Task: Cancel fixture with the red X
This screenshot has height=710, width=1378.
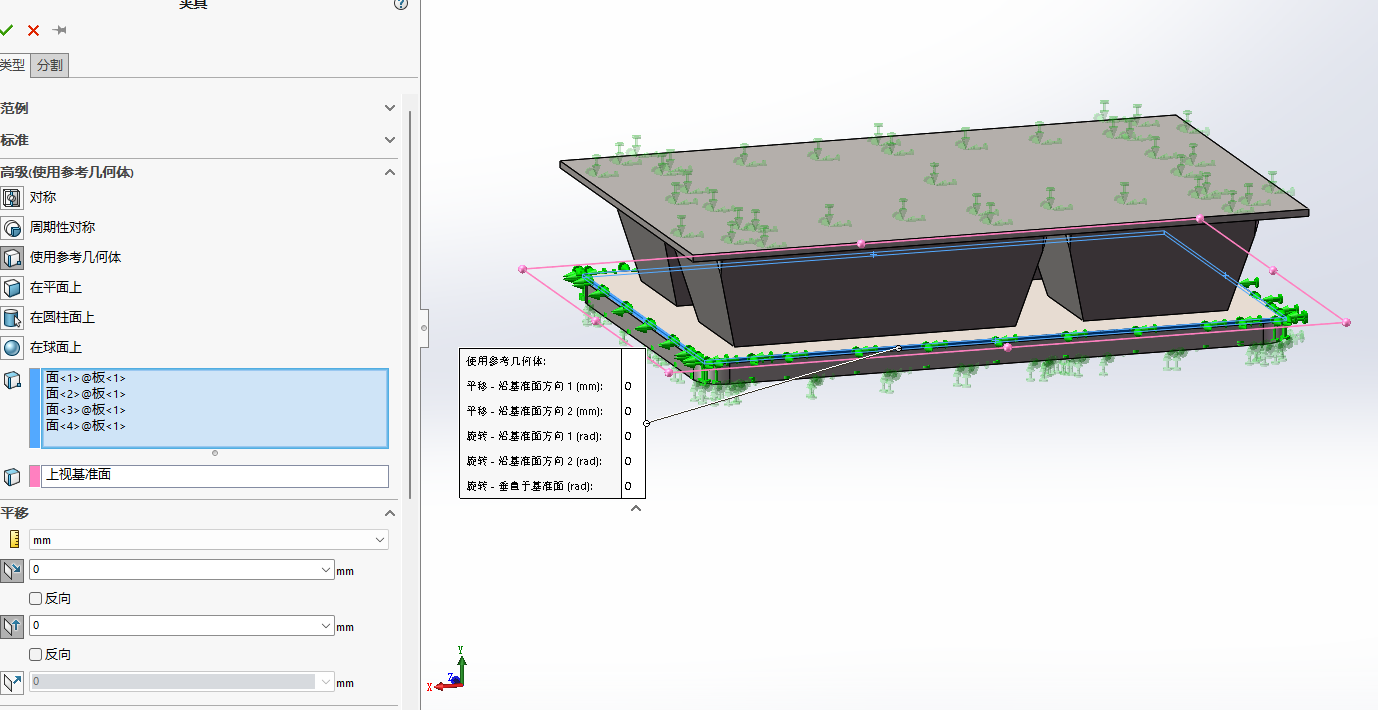Action: tap(33, 30)
